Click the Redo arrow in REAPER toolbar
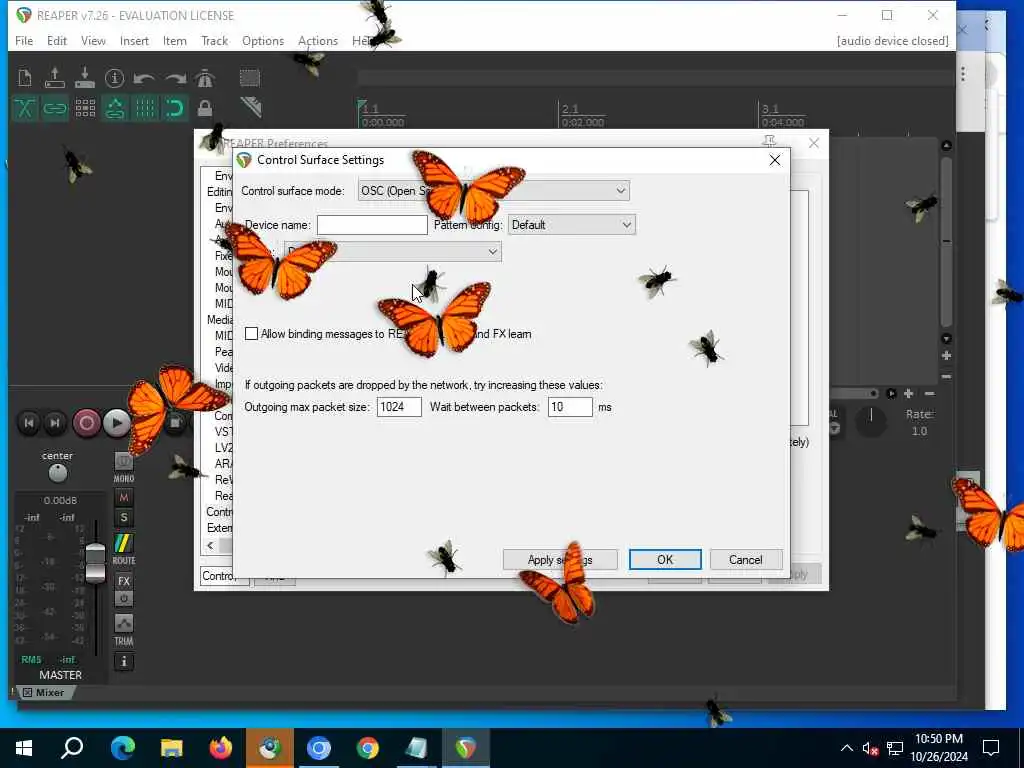This screenshot has width=1024, height=768. pyautogui.click(x=175, y=78)
